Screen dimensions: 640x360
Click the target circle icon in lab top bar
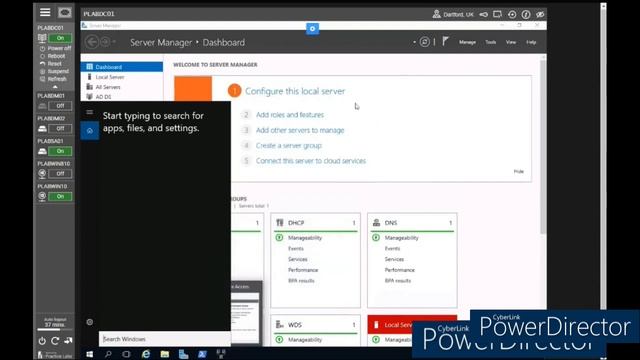512,14
